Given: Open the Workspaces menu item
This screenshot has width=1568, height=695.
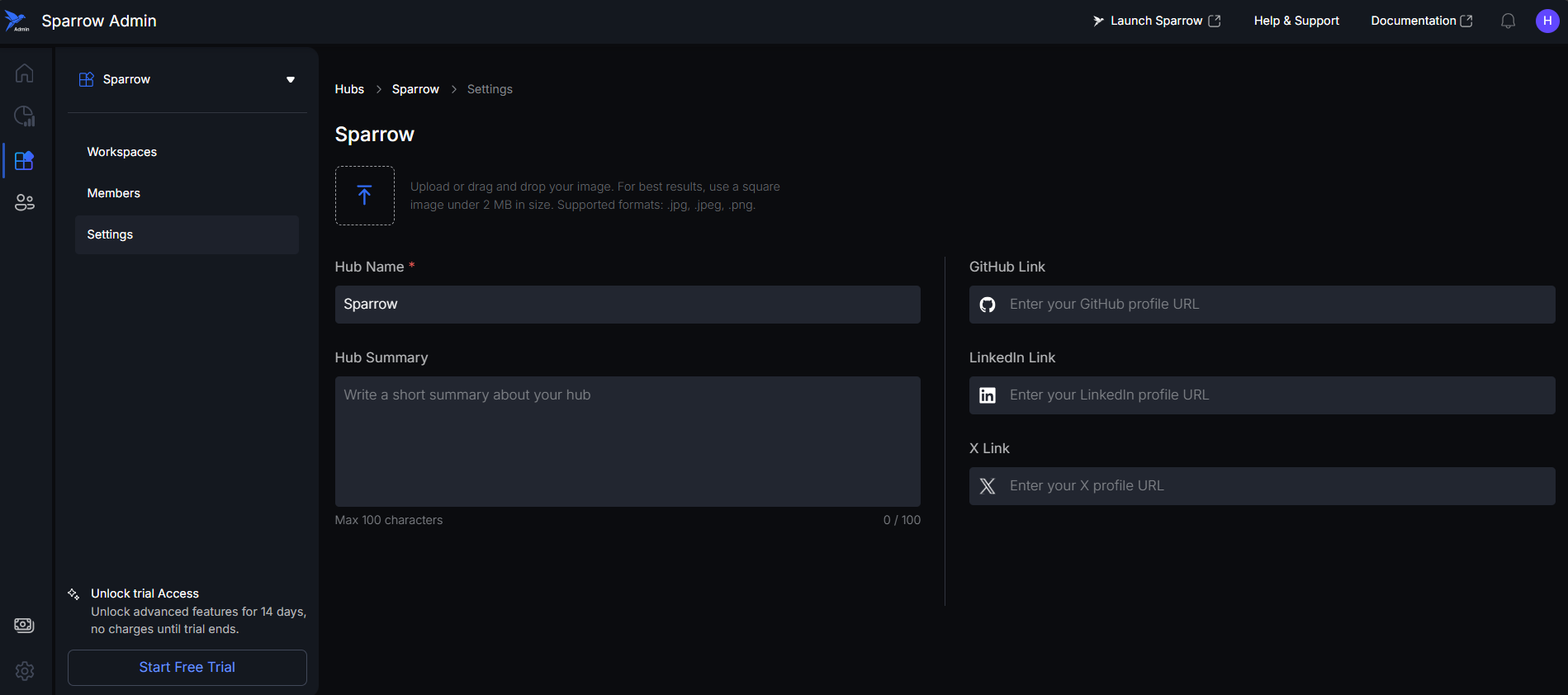Looking at the screenshot, I should pyautogui.click(x=122, y=152).
